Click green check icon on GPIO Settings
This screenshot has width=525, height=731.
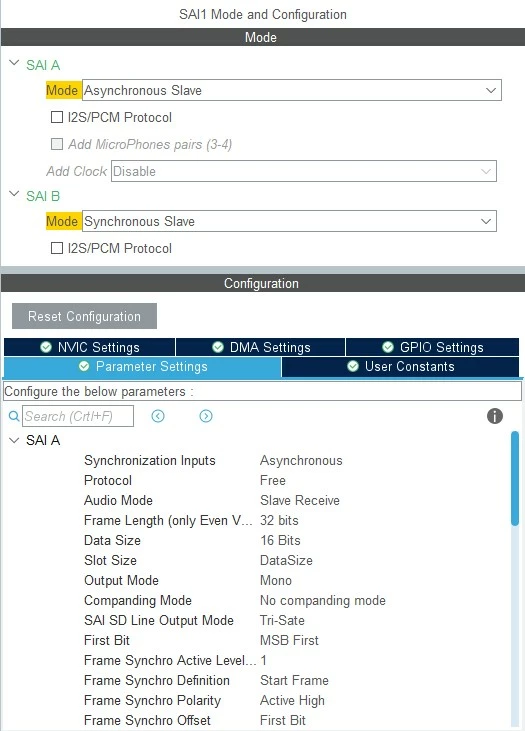tap(388, 347)
